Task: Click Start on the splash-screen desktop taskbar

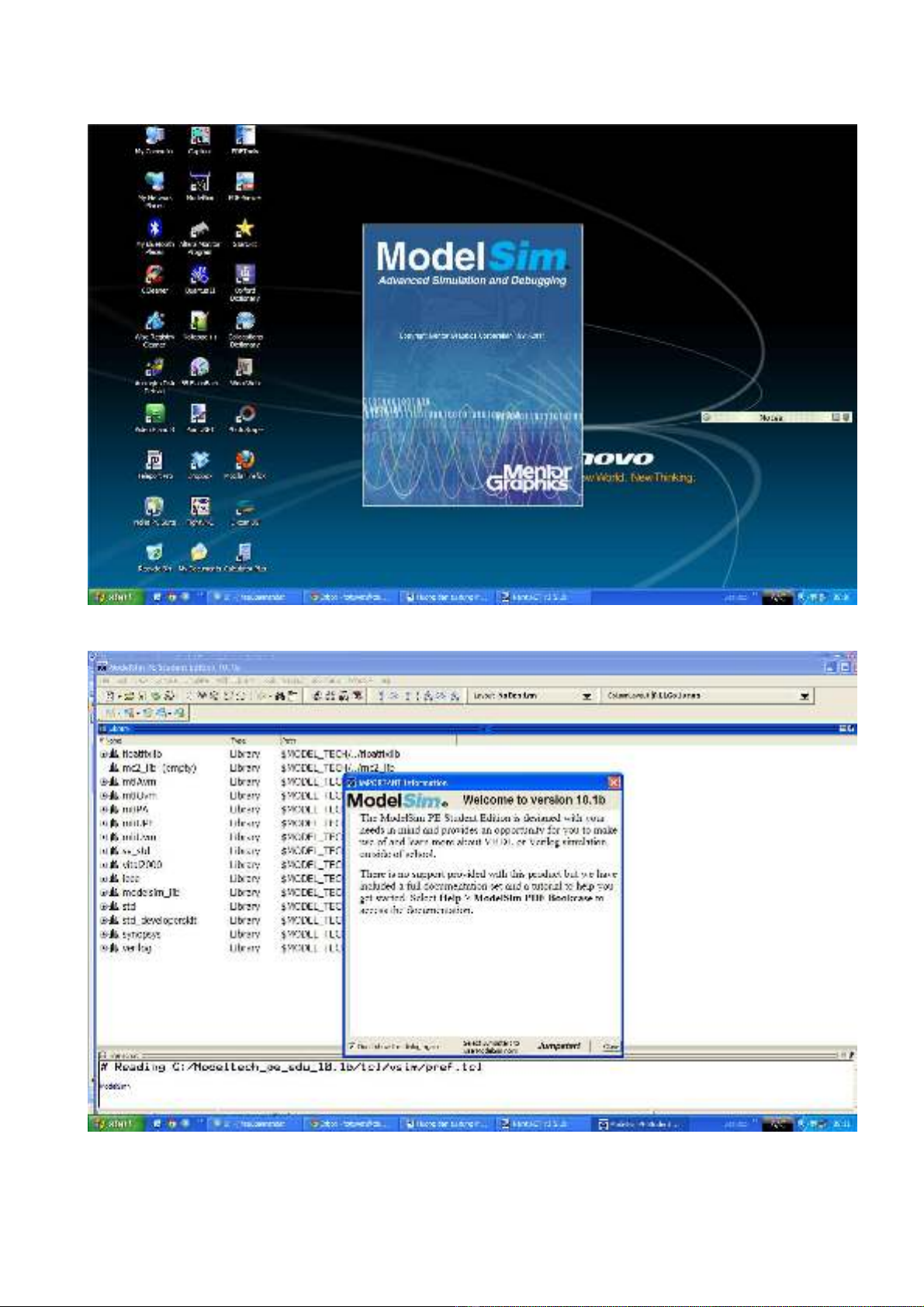Action: [x=115, y=597]
